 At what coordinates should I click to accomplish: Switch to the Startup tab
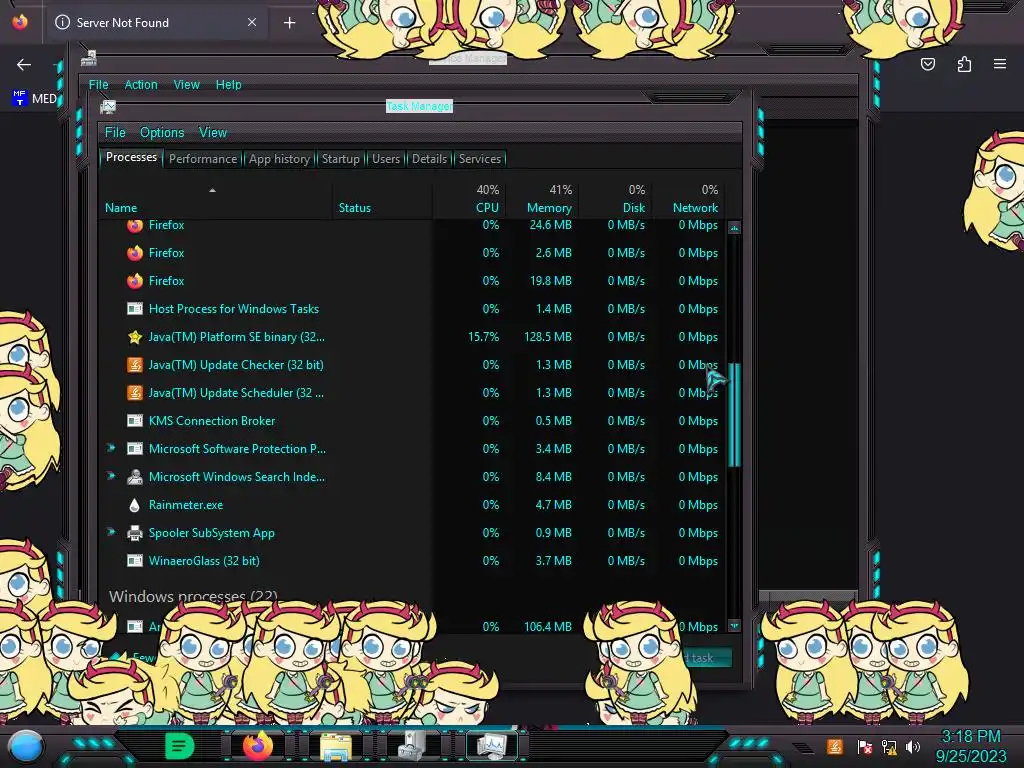(x=340, y=159)
